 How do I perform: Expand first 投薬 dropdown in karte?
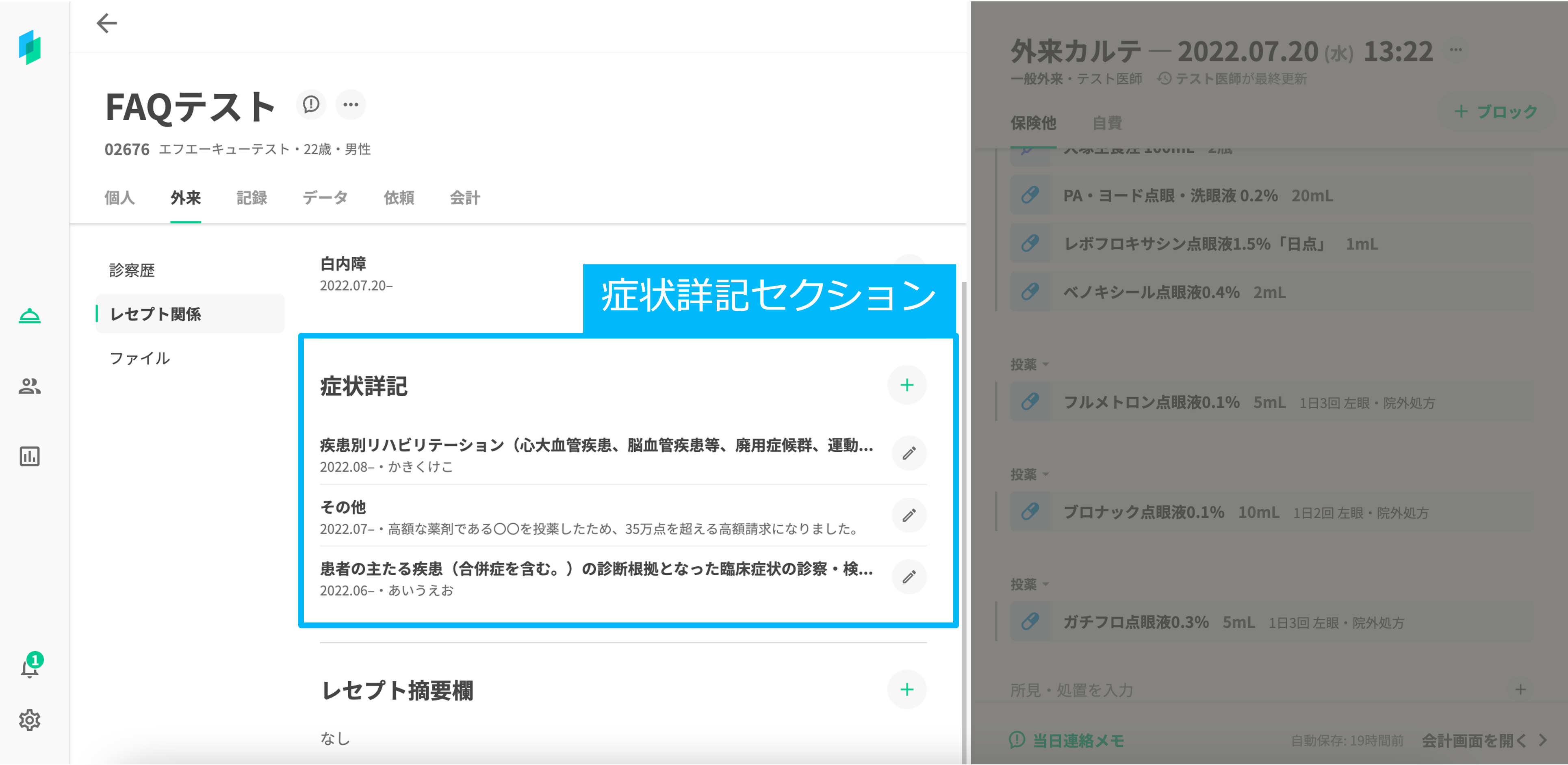click(1029, 364)
